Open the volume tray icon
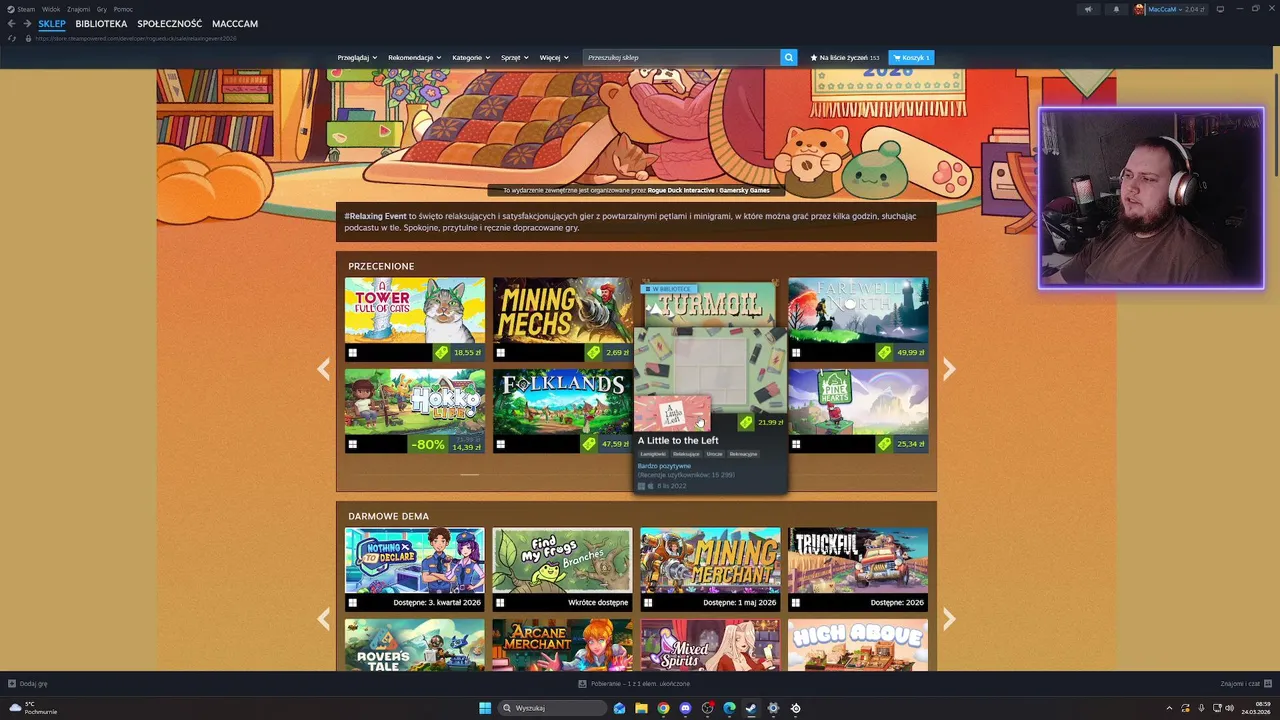Screen dimensions: 1280x720 coord(1229,708)
